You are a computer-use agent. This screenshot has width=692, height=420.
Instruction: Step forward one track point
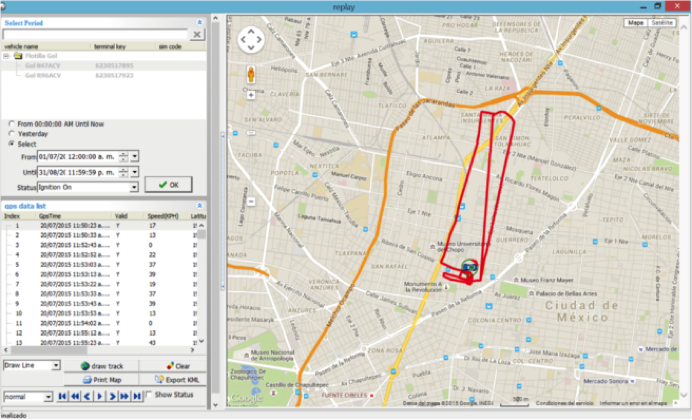pyautogui.click(x=112, y=396)
